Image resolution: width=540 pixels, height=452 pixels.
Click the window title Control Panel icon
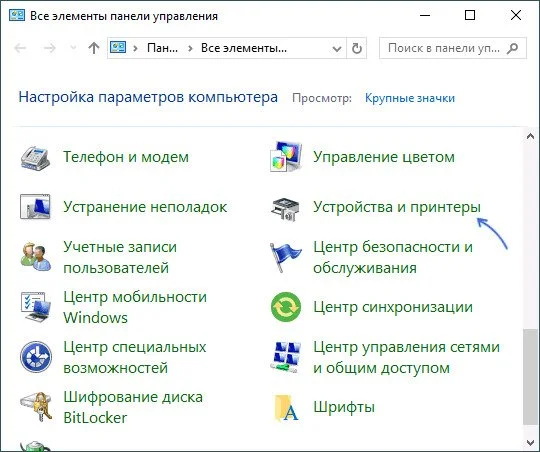17,16
